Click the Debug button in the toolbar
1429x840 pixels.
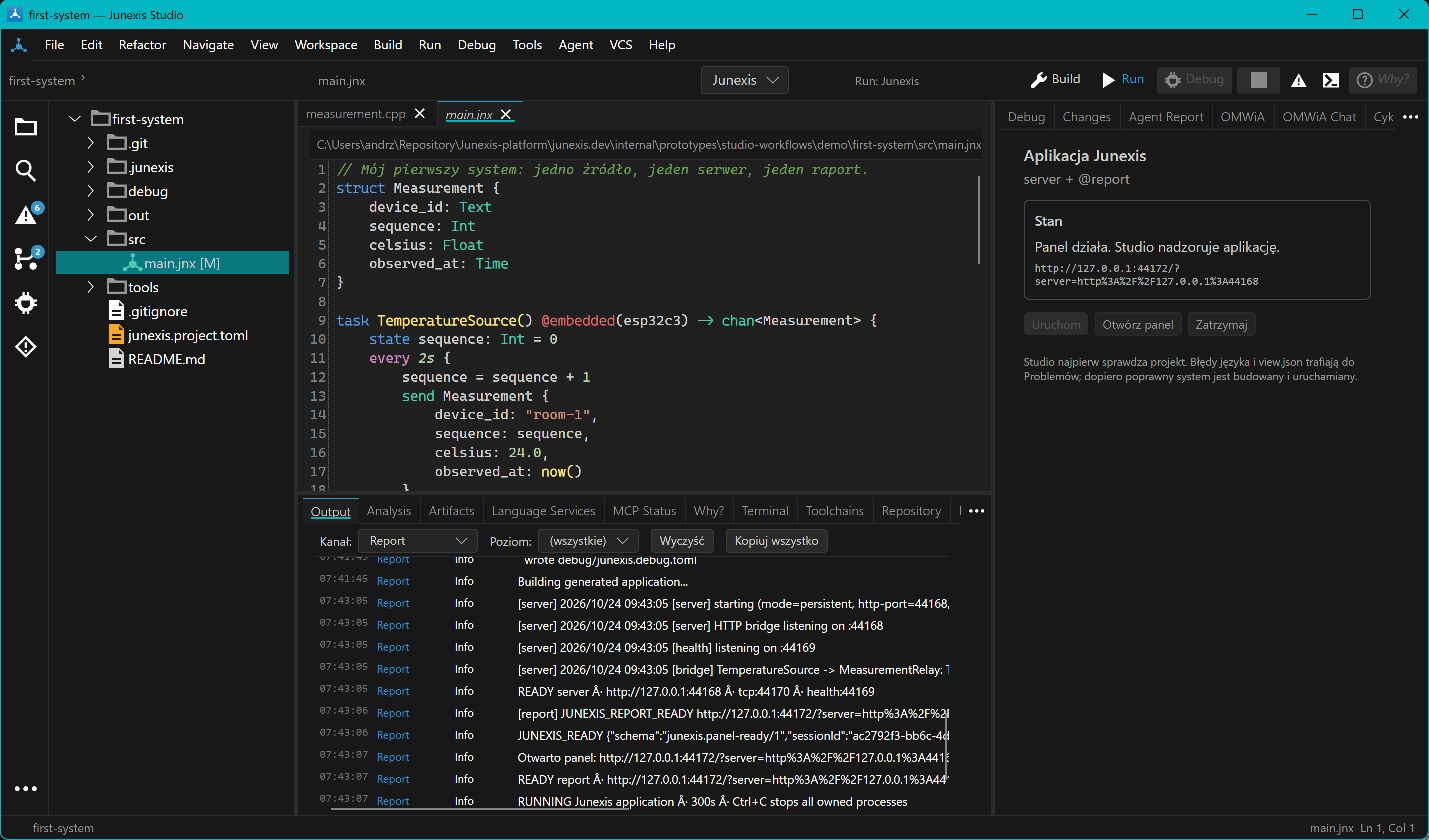pyautogui.click(x=1194, y=80)
